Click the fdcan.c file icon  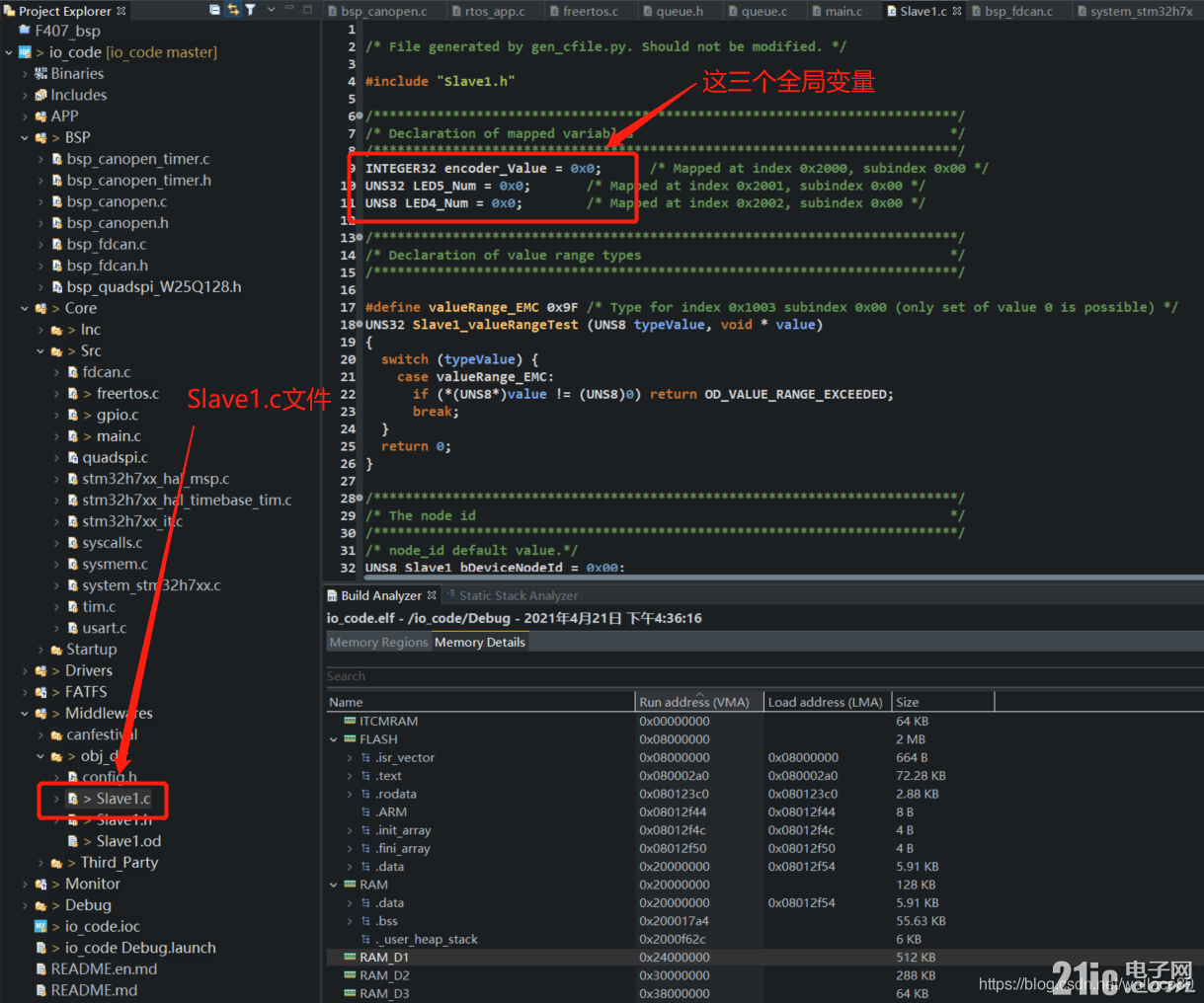click(72, 372)
